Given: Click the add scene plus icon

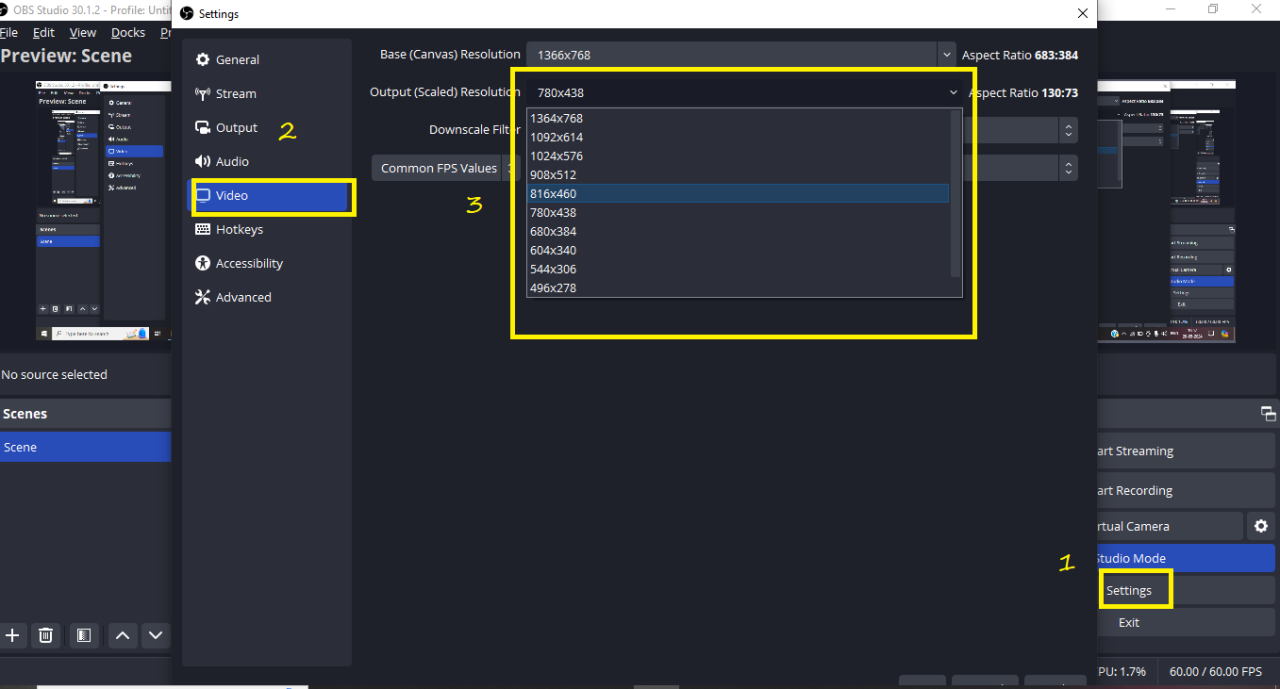Looking at the screenshot, I should pyautogui.click(x=13, y=635).
